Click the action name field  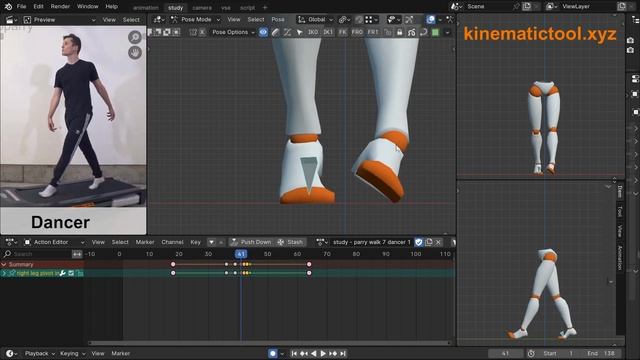pos(371,242)
